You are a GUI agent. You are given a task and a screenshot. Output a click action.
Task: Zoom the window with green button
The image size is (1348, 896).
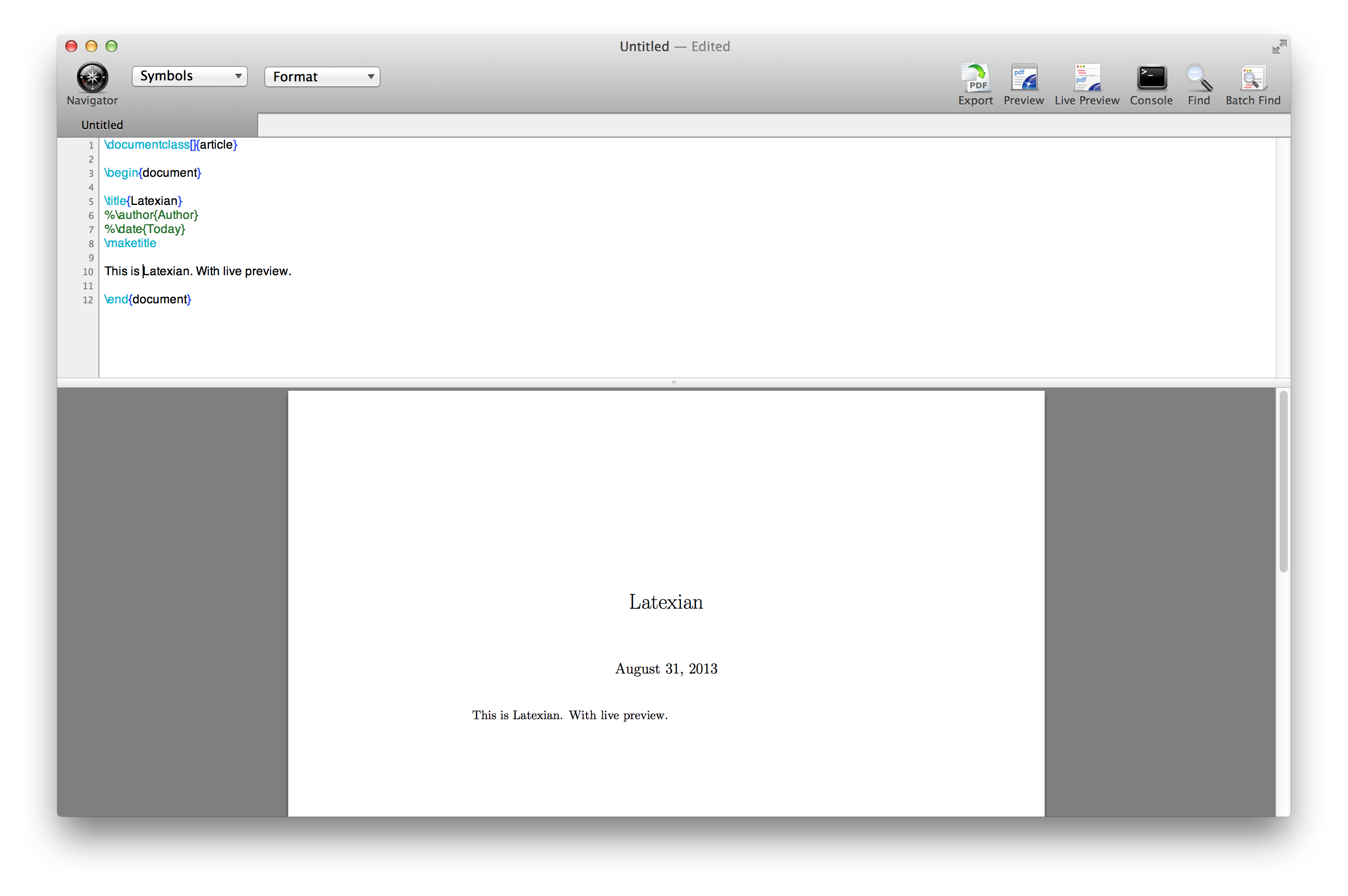pyautogui.click(x=111, y=46)
